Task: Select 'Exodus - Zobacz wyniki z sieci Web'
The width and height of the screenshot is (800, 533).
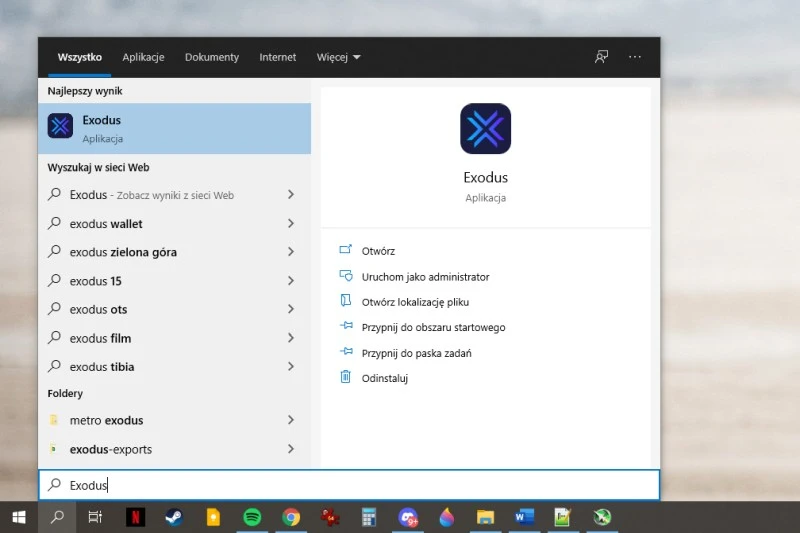Action: coord(174,195)
